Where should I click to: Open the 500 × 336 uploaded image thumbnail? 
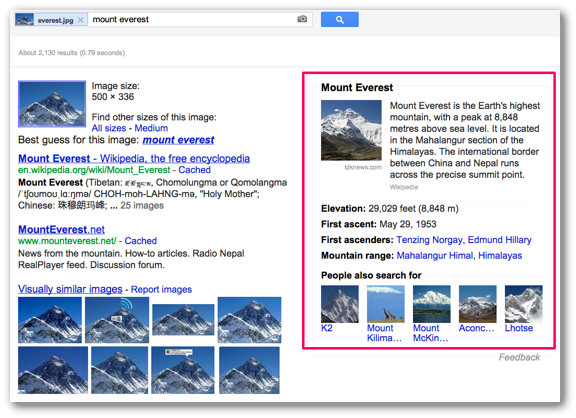(x=52, y=104)
